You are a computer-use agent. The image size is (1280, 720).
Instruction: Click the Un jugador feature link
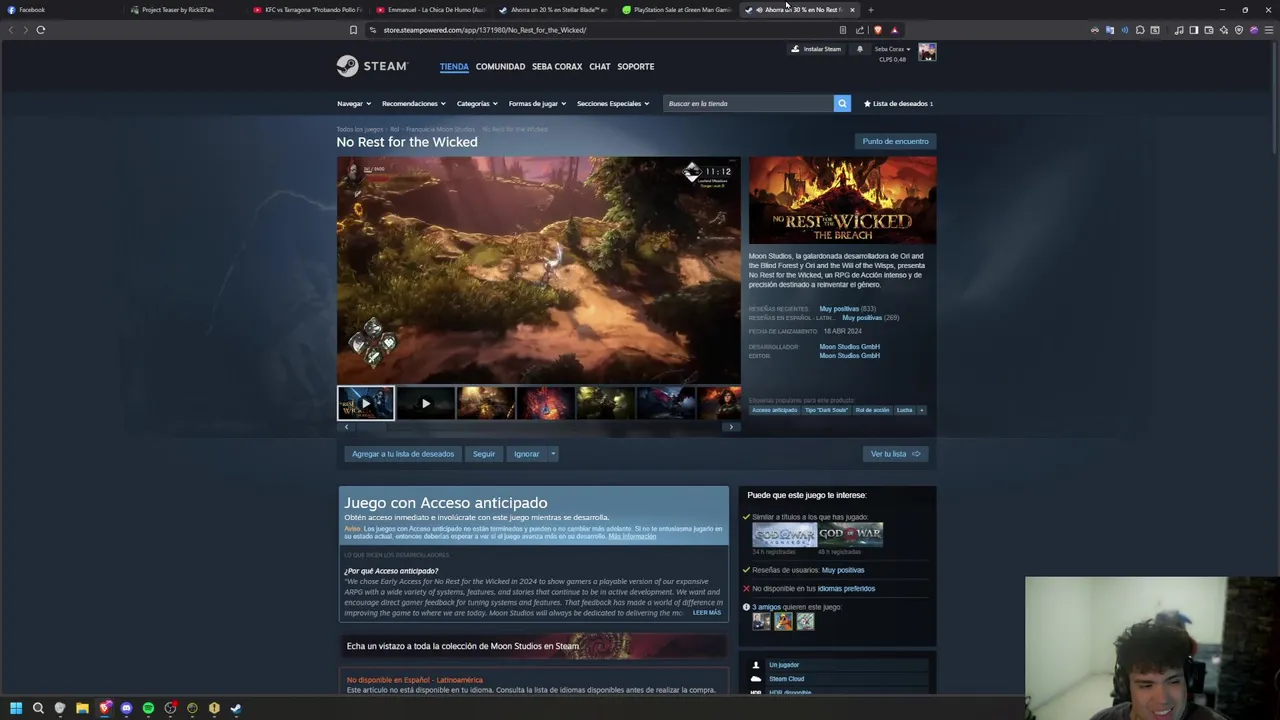pyautogui.click(x=784, y=665)
